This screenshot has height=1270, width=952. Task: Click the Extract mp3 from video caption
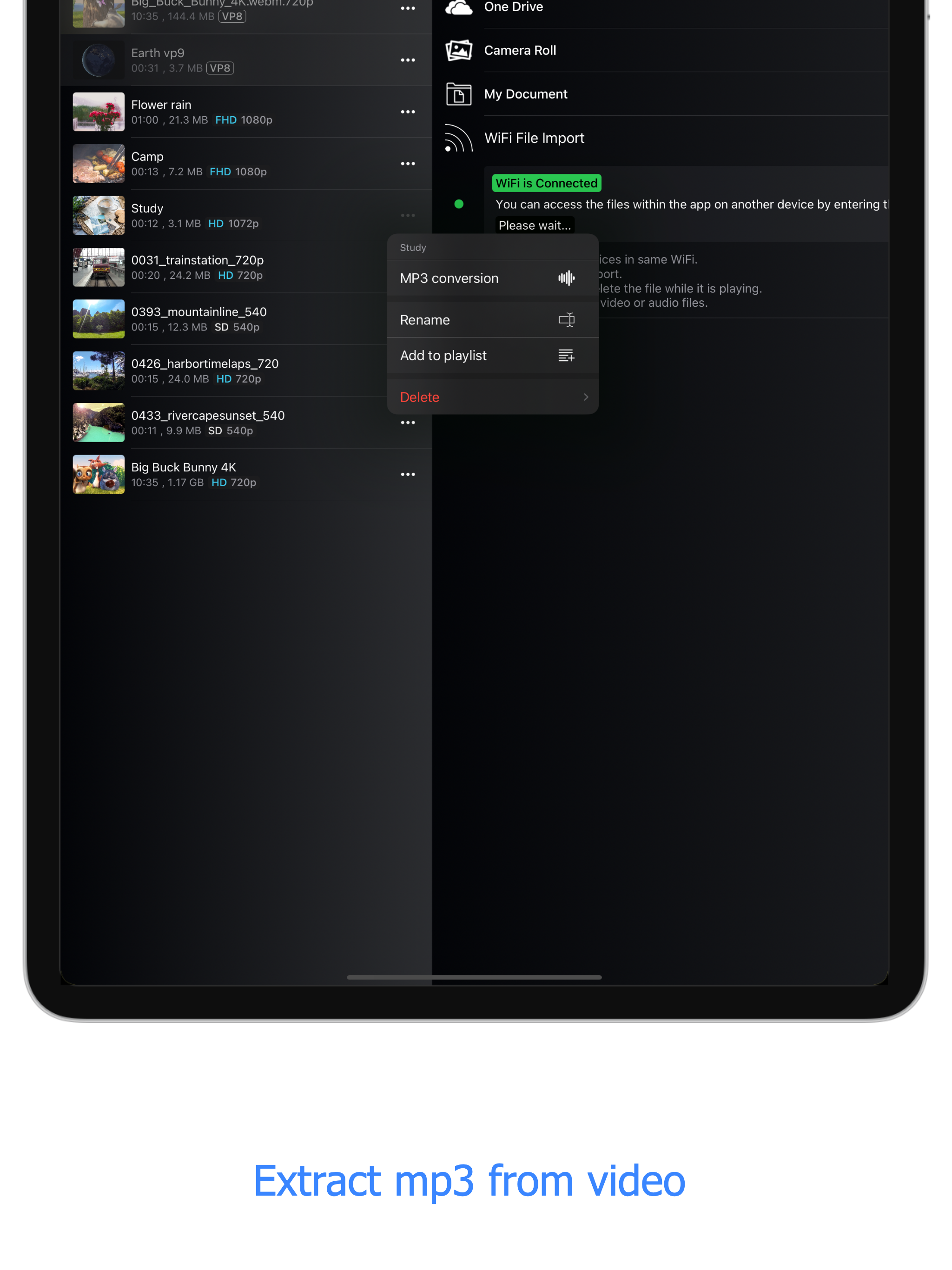pyautogui.click(x=469, y=1182)
